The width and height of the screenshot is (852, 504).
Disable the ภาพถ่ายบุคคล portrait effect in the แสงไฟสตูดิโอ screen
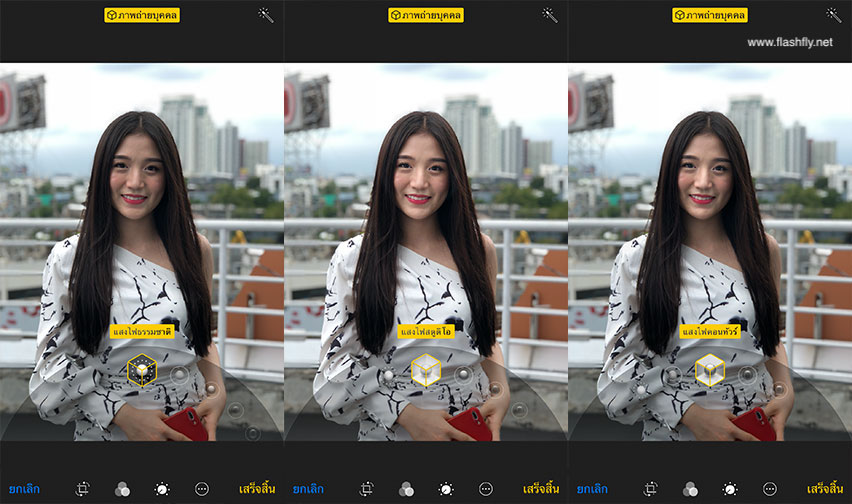(426, 15)
